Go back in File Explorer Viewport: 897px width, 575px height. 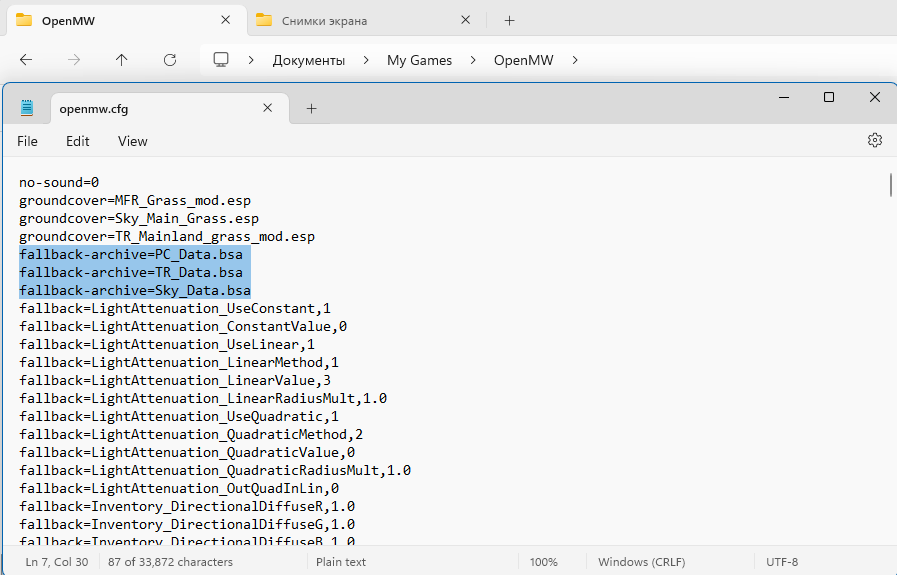point(26,60)
